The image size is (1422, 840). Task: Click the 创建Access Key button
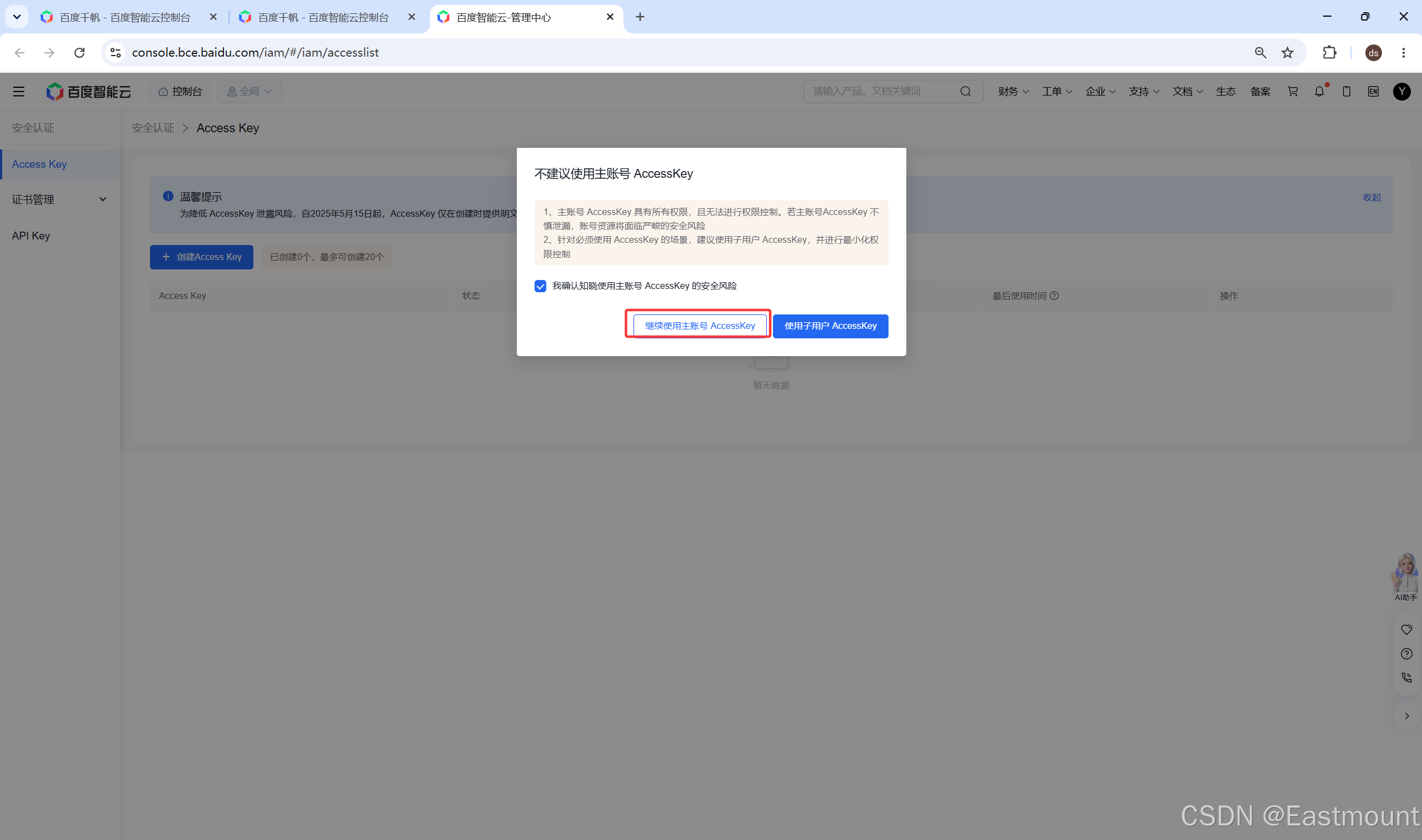tap(202, 257)
